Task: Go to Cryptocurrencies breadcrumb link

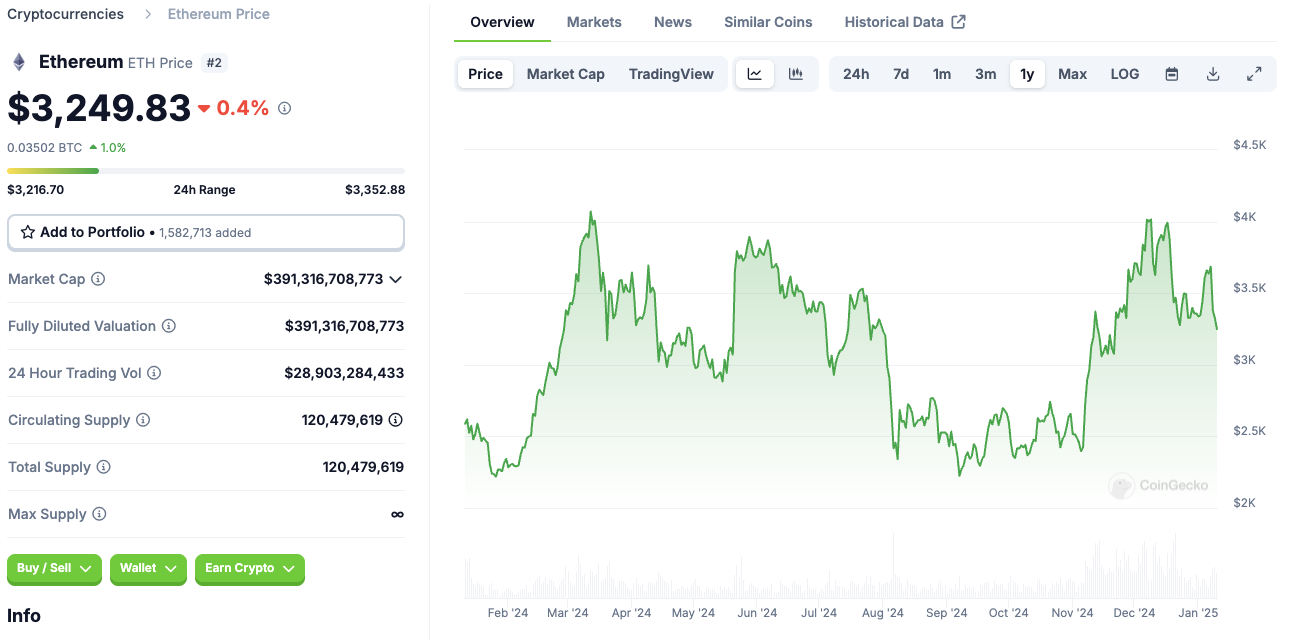Action: pos(66,14)
